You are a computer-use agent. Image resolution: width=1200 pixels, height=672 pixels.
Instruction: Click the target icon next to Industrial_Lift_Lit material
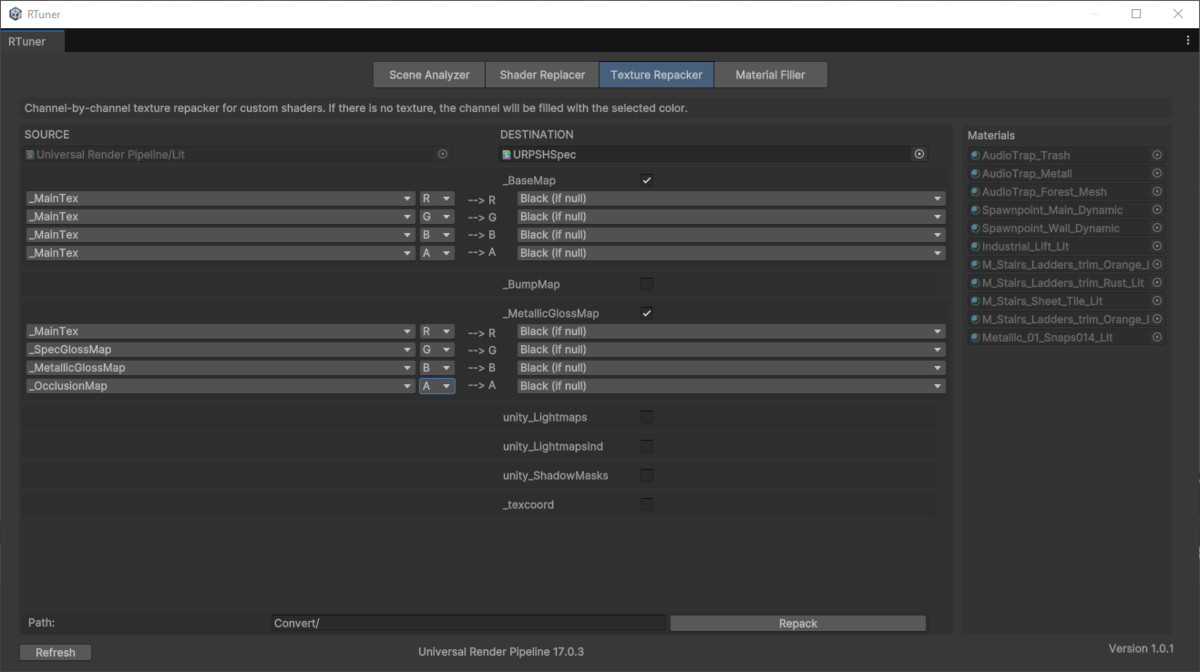[x=1156, y=246]
